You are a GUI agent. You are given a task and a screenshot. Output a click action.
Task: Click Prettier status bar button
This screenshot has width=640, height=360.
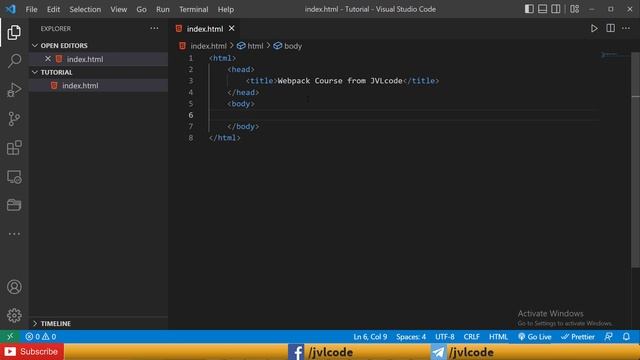(578, 337)
